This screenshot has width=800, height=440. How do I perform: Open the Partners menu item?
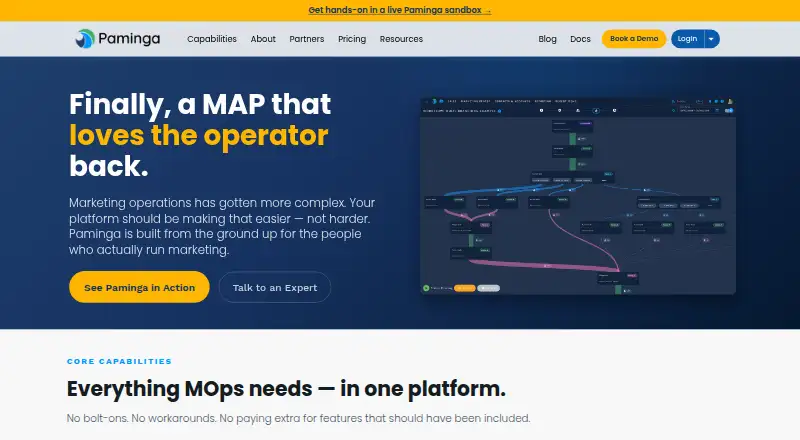tap(307, 39)
